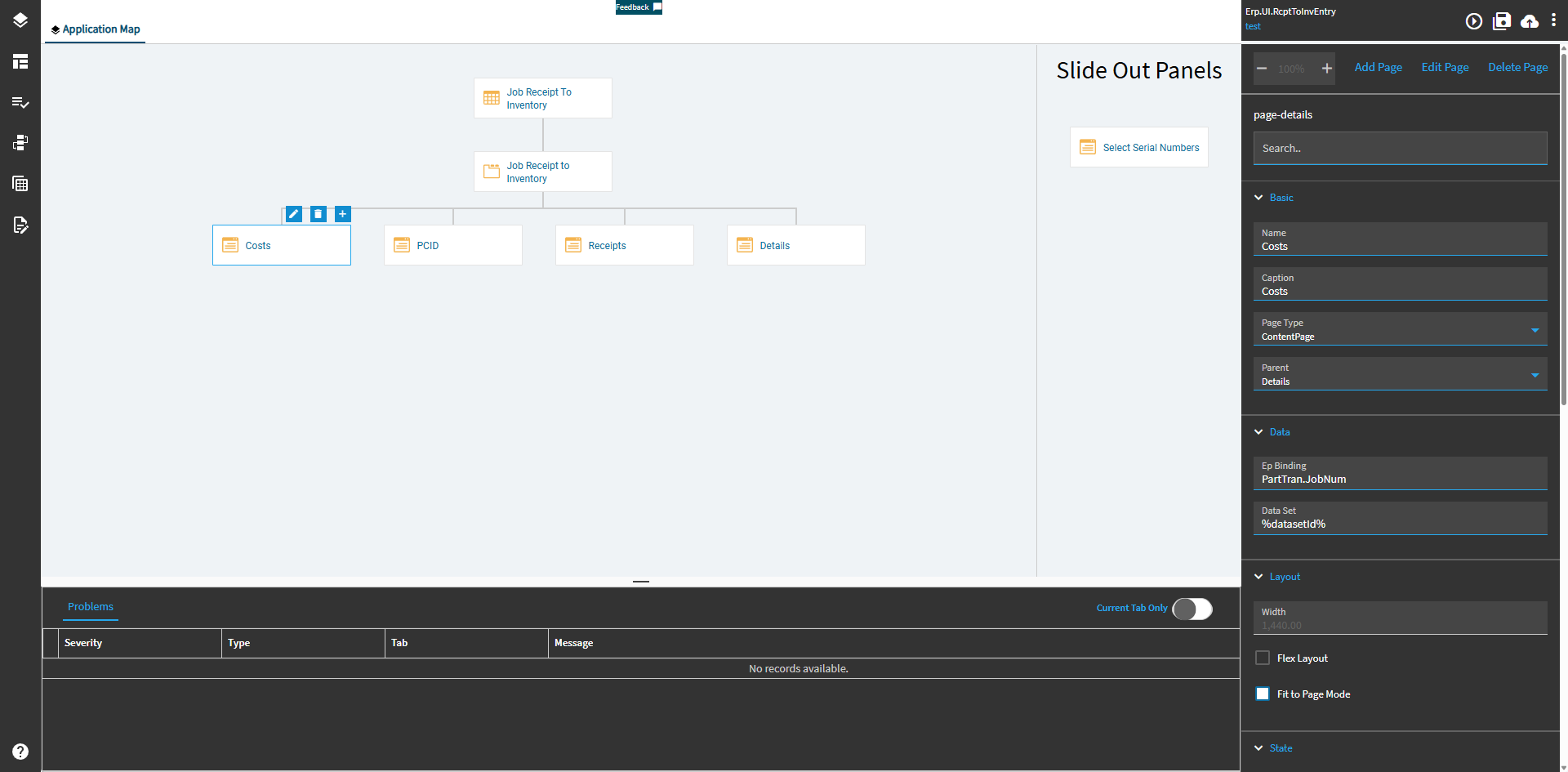Screen dimensions: 1568x772
Task: Expand the State section
Action: 1258,747
